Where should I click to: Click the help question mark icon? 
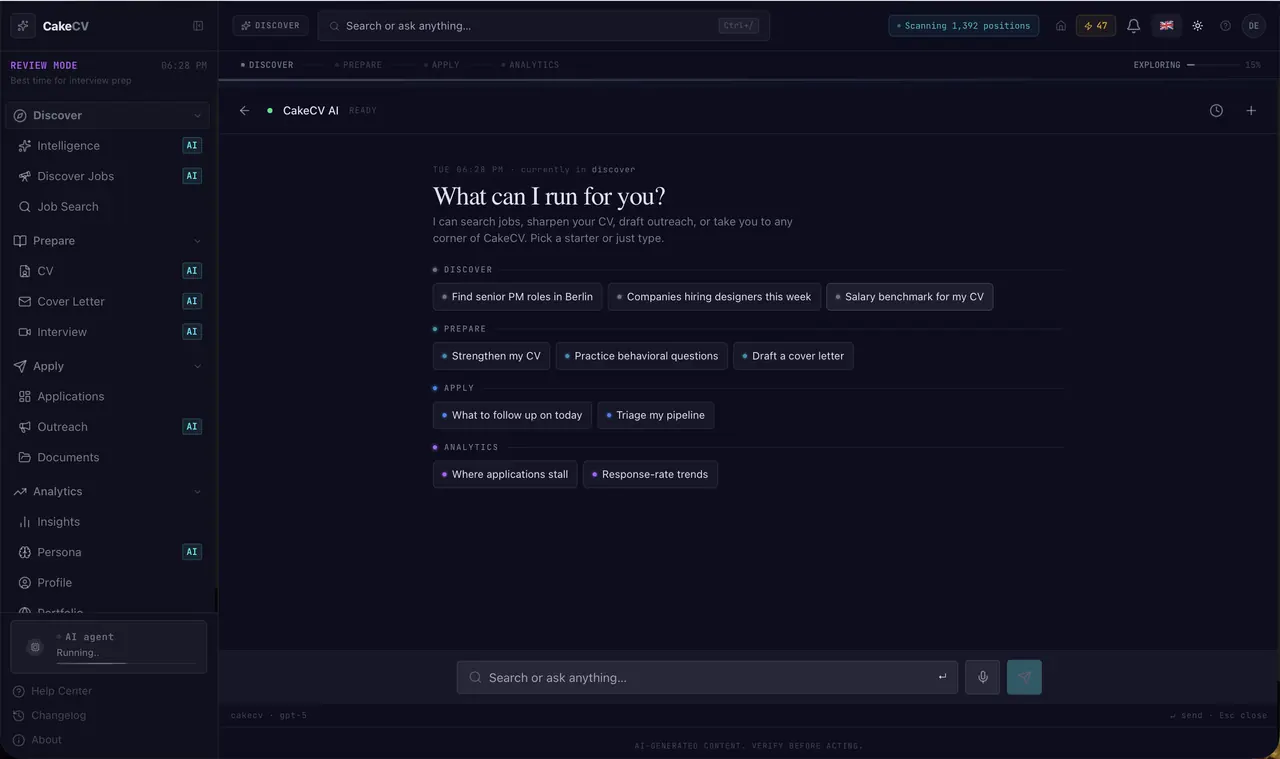coord(1225,26)
